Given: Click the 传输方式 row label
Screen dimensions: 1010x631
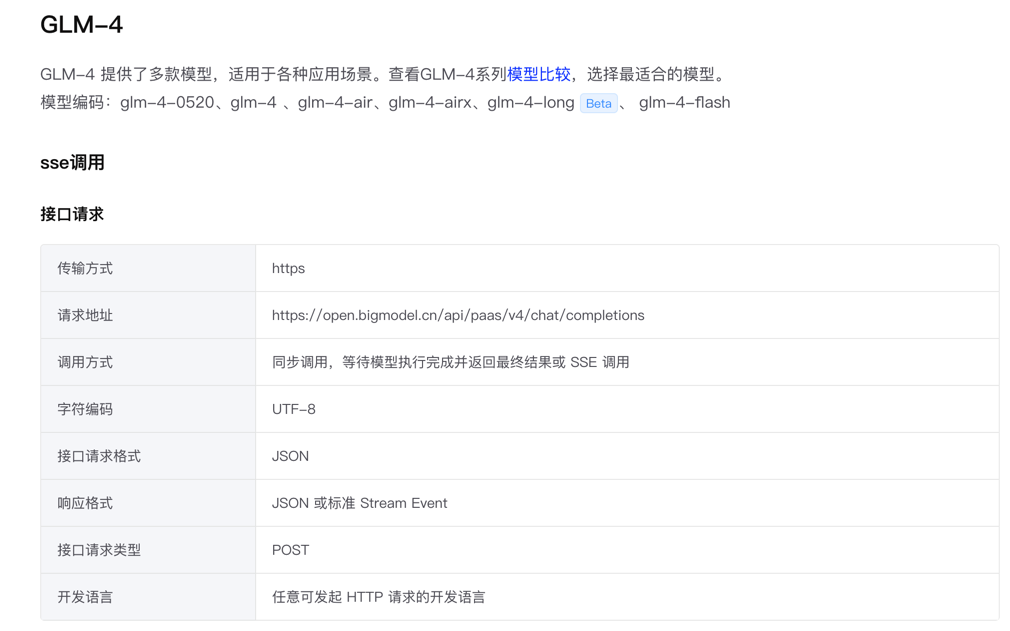Looking at the screenshot, I should point(85,268).
